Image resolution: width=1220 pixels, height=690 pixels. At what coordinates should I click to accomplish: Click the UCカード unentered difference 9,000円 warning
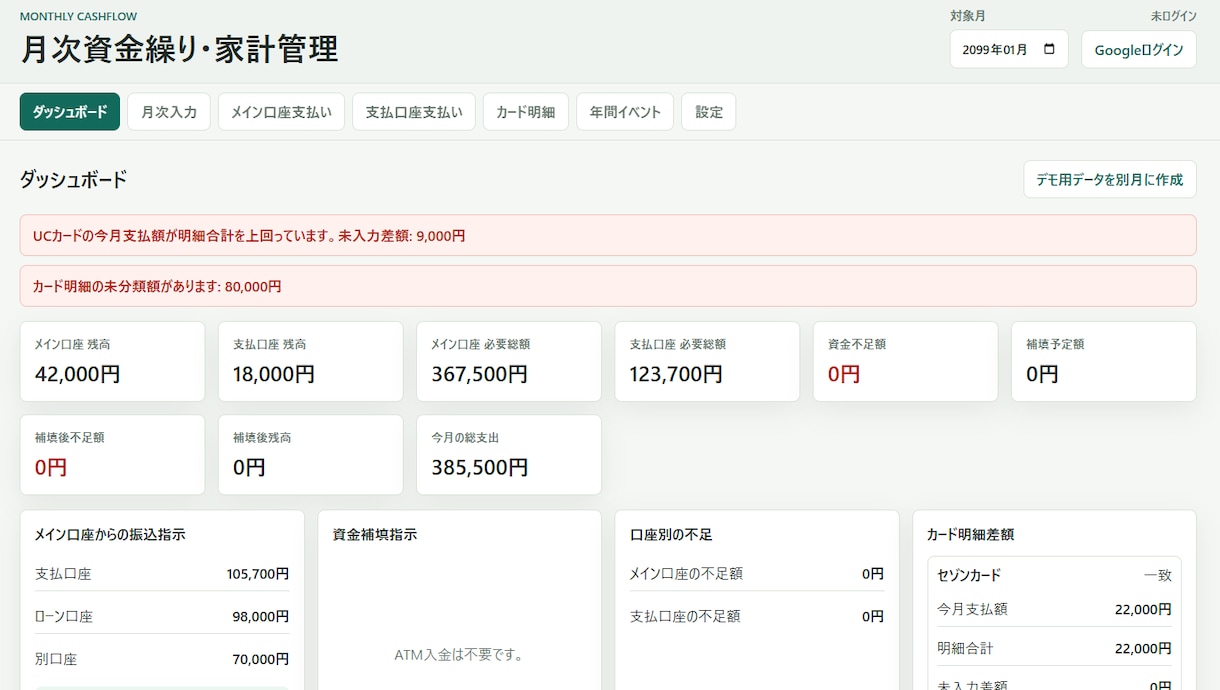coord(608,235)
